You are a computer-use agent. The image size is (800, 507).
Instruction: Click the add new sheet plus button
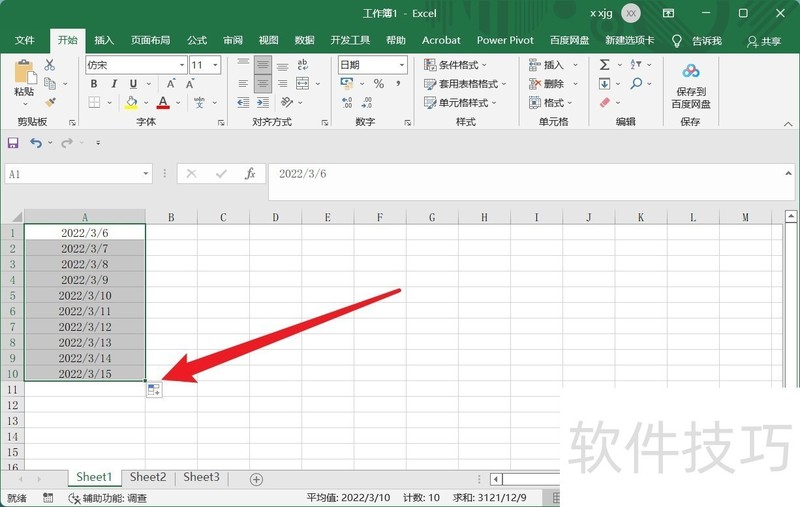coord(256,479)
